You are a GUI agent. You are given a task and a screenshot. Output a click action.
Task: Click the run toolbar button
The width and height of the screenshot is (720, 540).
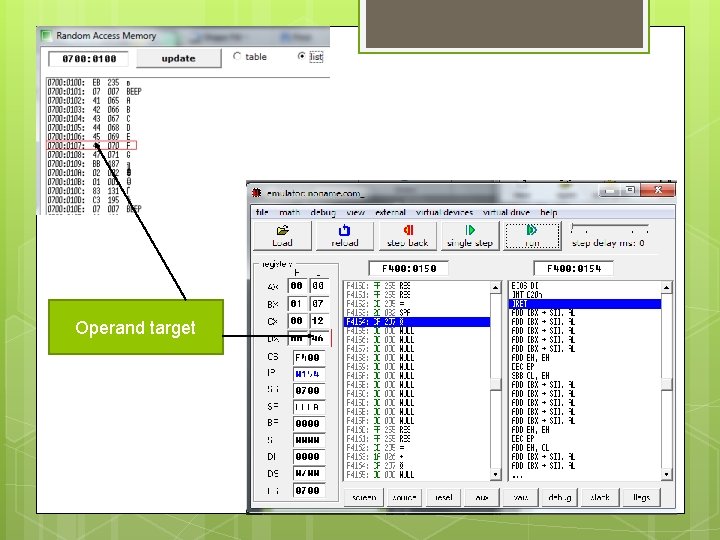coord(532,236)
